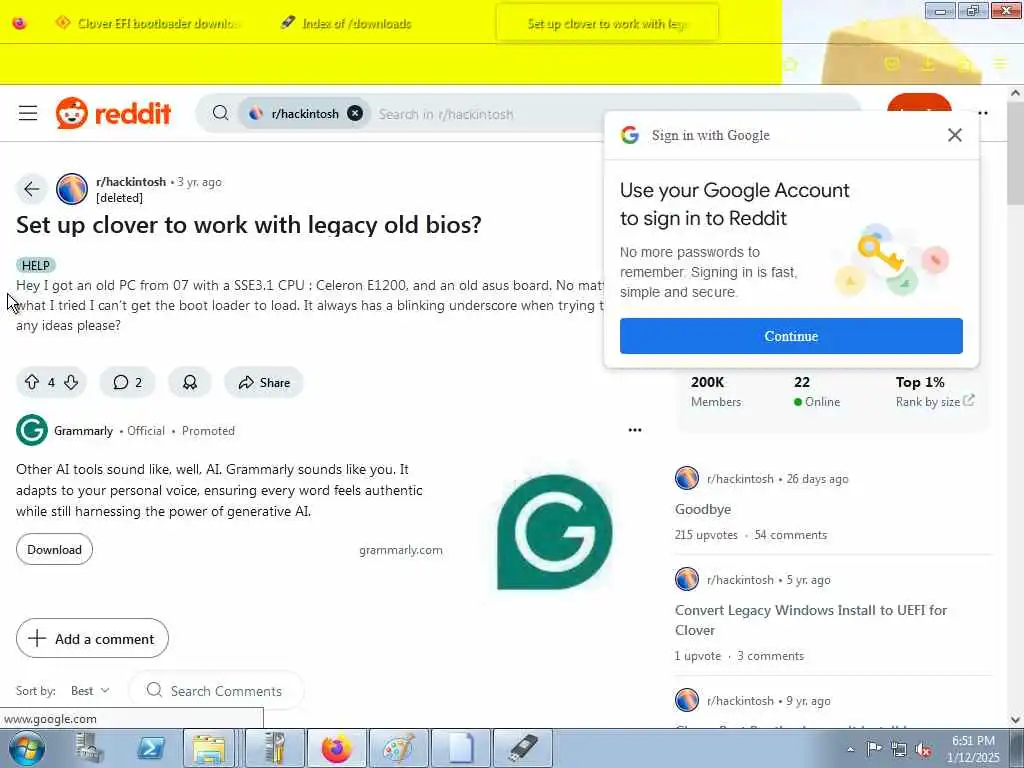Open Windows Start menu orb

click(27, 748)
